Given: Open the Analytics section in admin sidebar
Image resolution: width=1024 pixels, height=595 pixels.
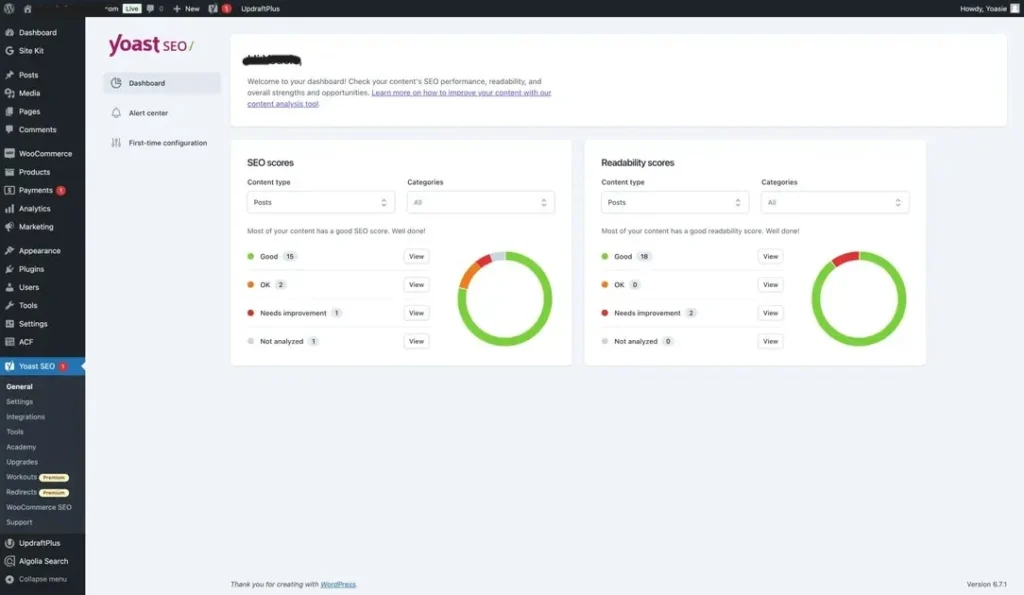Looking at the screenshot, I should [x=35, y=208].
